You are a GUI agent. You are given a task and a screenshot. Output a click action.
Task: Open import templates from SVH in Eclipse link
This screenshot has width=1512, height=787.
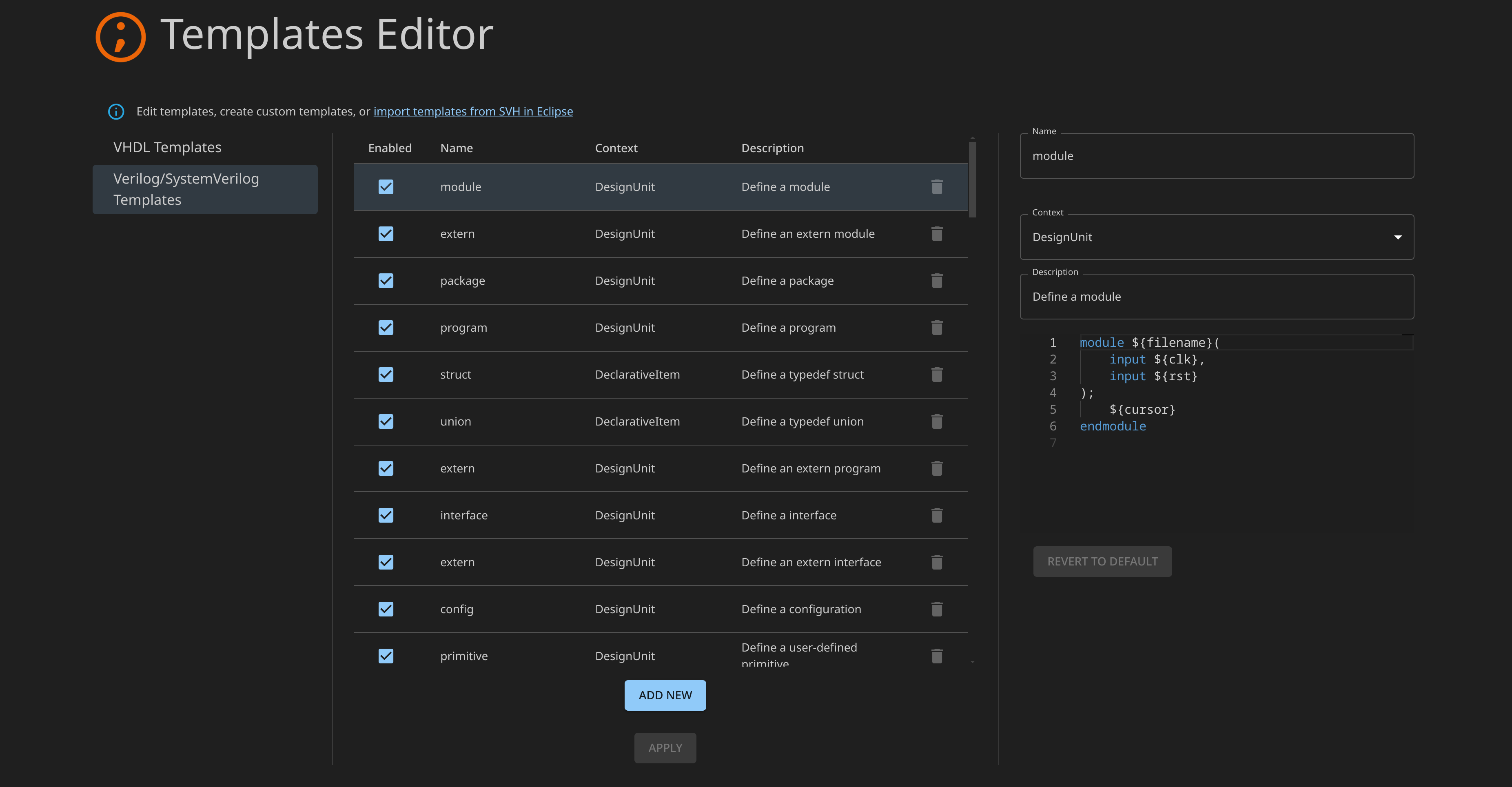pos(472,111)
